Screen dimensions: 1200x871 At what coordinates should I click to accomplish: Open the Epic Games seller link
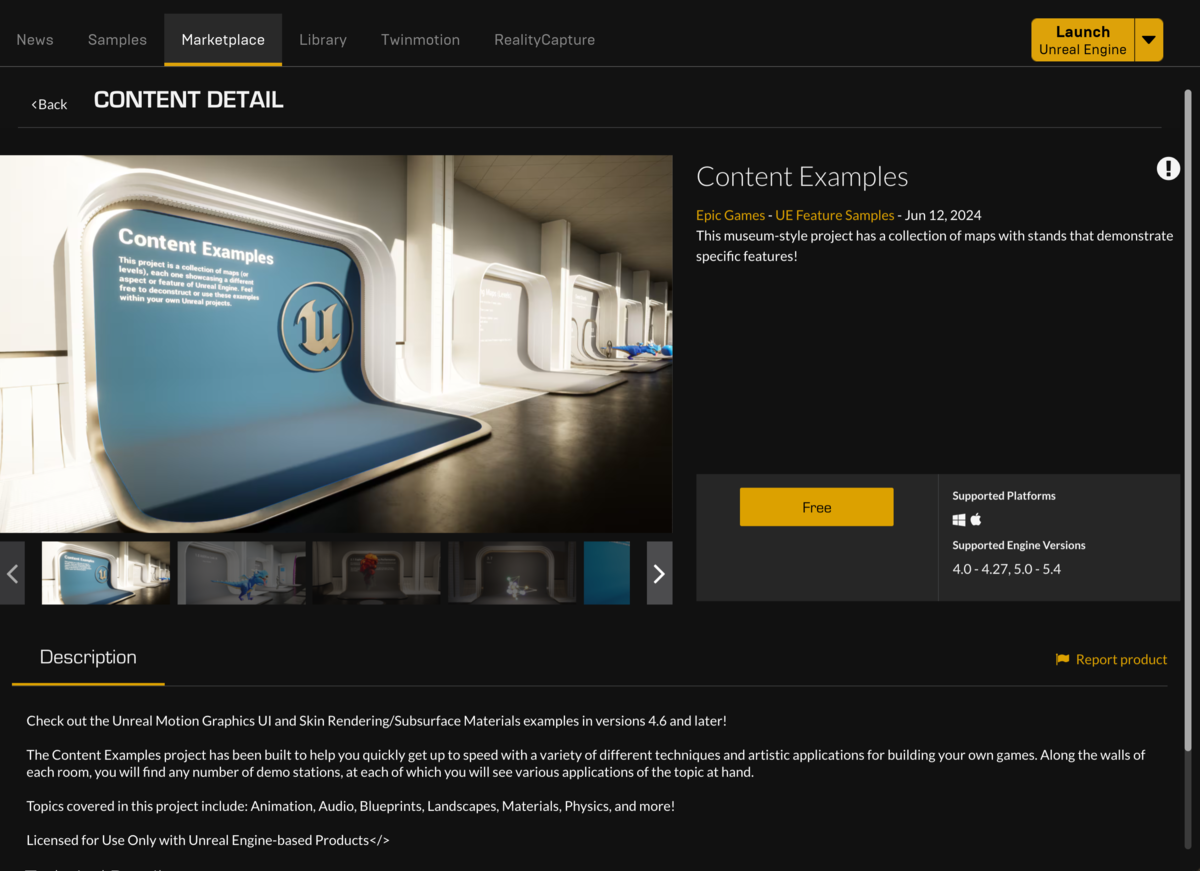[x=730, y=215]
